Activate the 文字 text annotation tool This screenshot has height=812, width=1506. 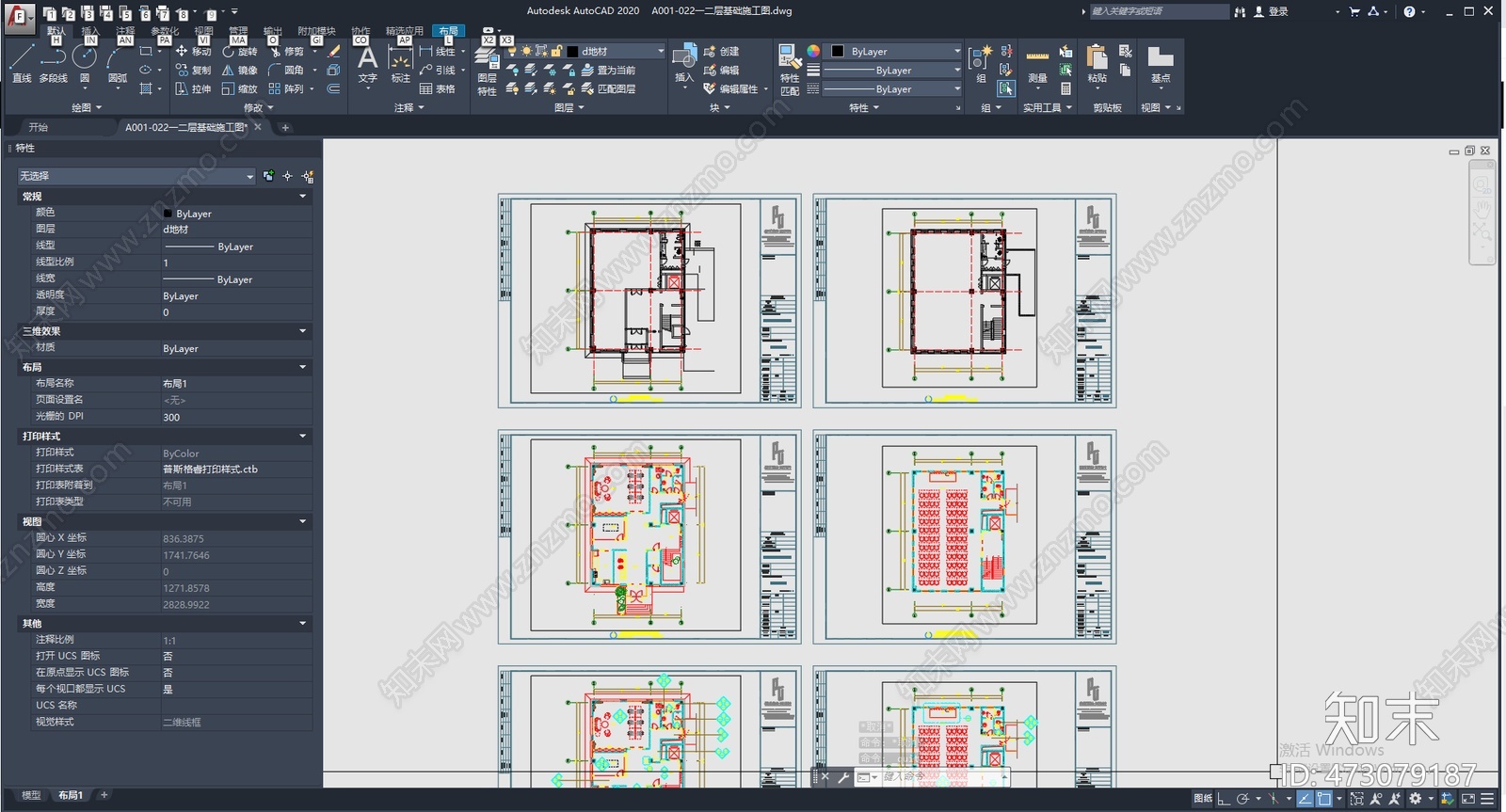(x=367, y=64)
